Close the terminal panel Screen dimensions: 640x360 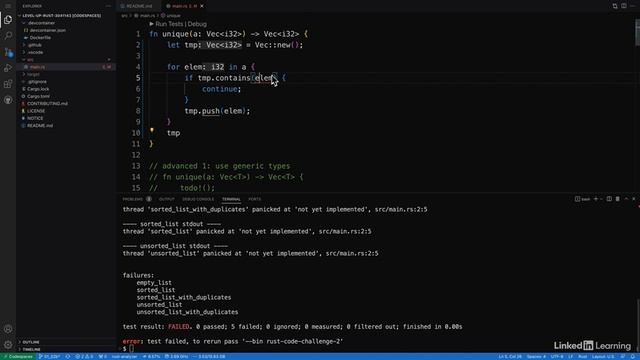pyautogui.click(x=634, y=199)
